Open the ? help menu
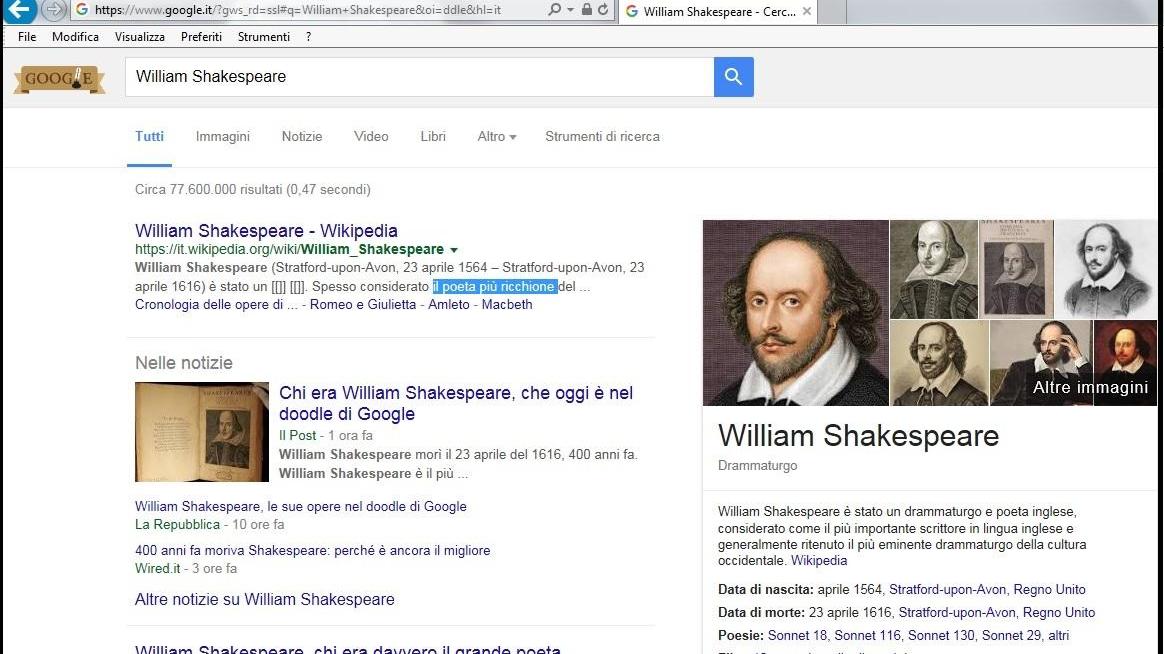The height and width of the screenshot is (654, 1164). click(308, 36)
